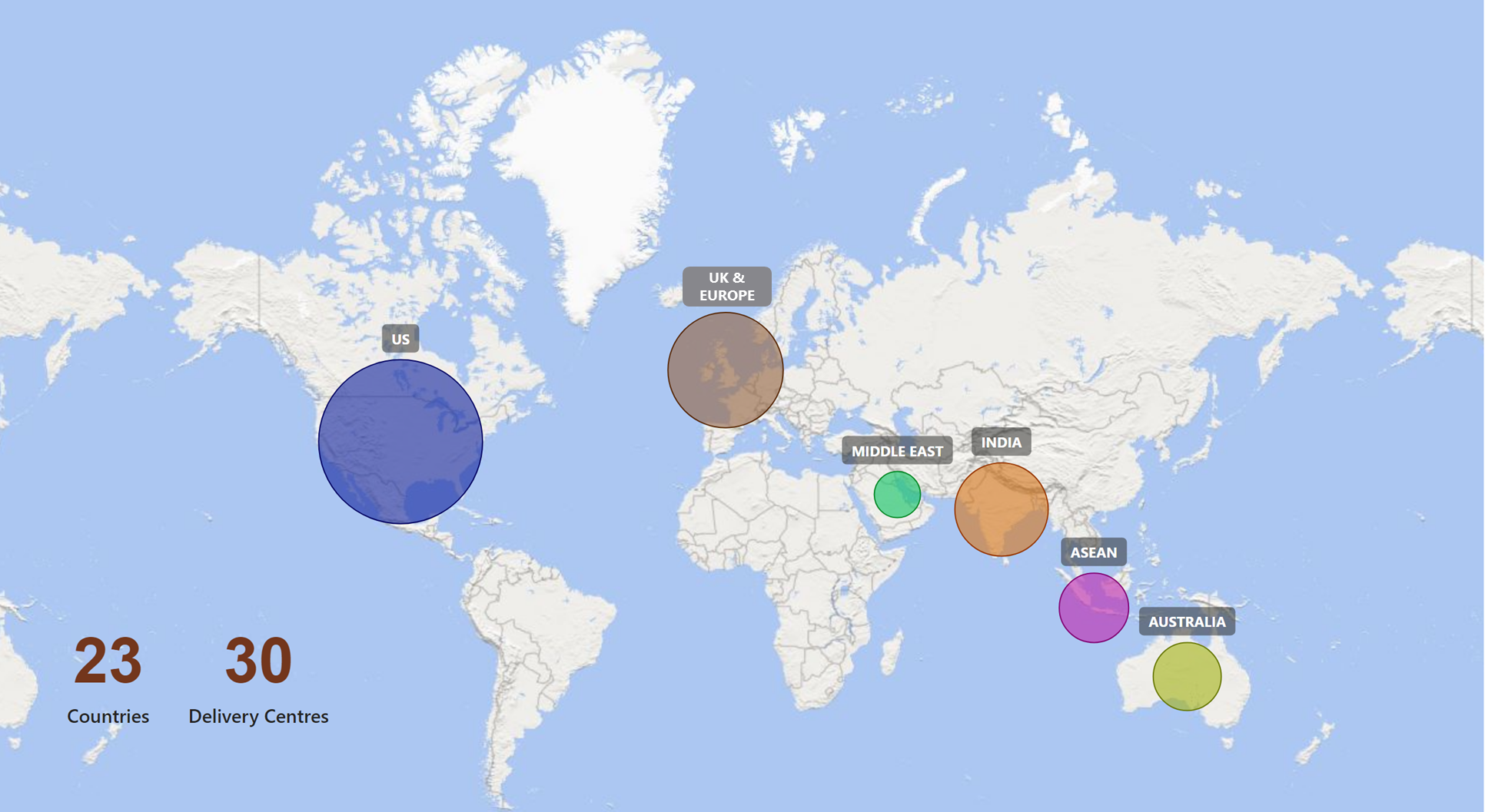Select the Countries caption text
Viewport: 1485px width, 812px height.
point(108,716)
